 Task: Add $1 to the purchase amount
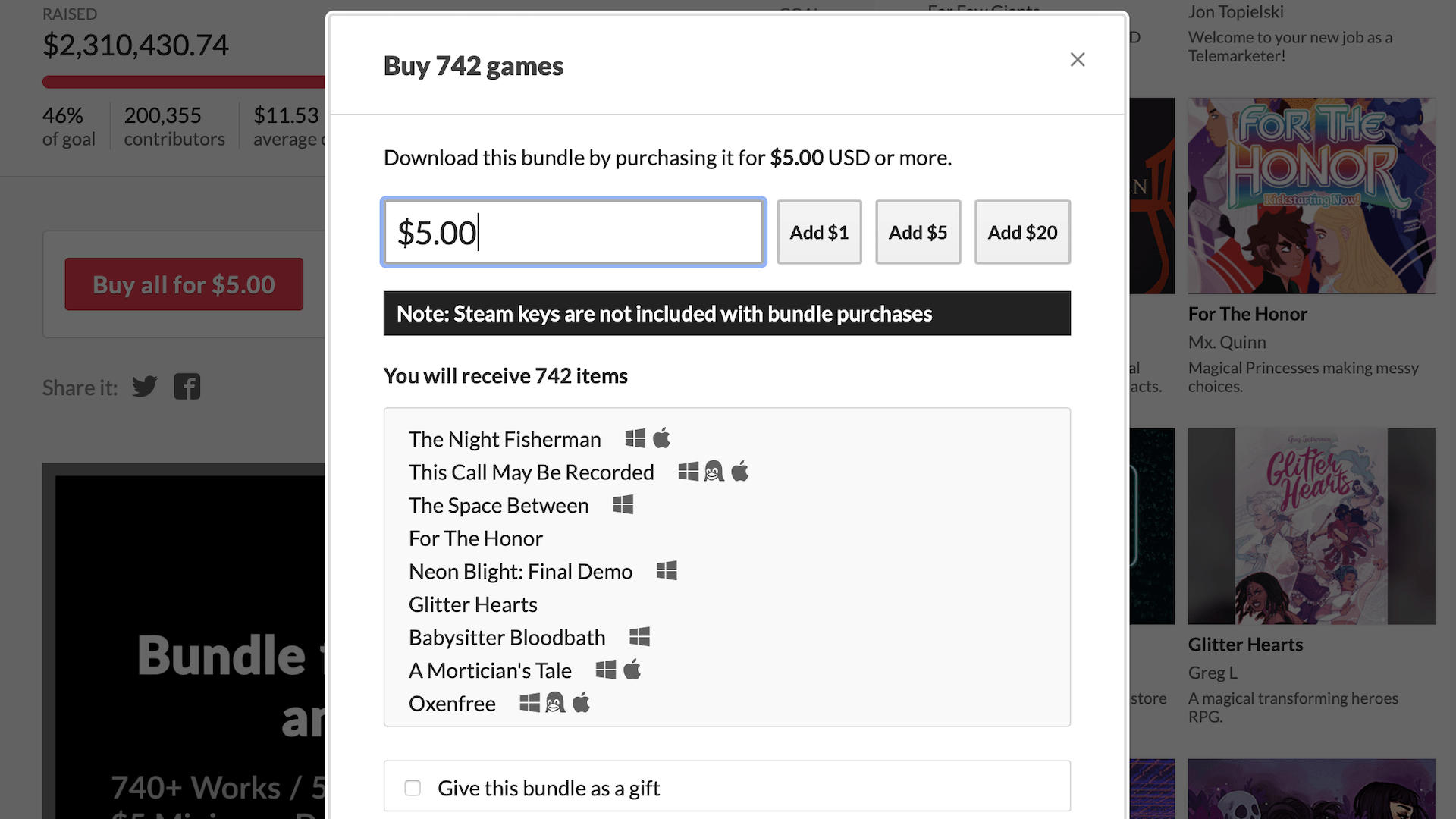[819, 232]
